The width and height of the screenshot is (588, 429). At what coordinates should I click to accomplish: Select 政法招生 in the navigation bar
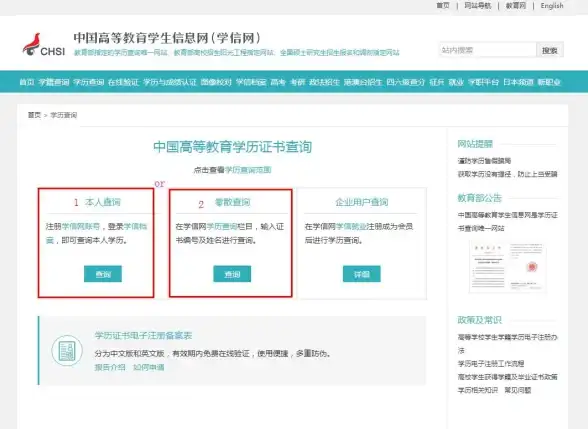pyautogui.click(x=324, y=82)
